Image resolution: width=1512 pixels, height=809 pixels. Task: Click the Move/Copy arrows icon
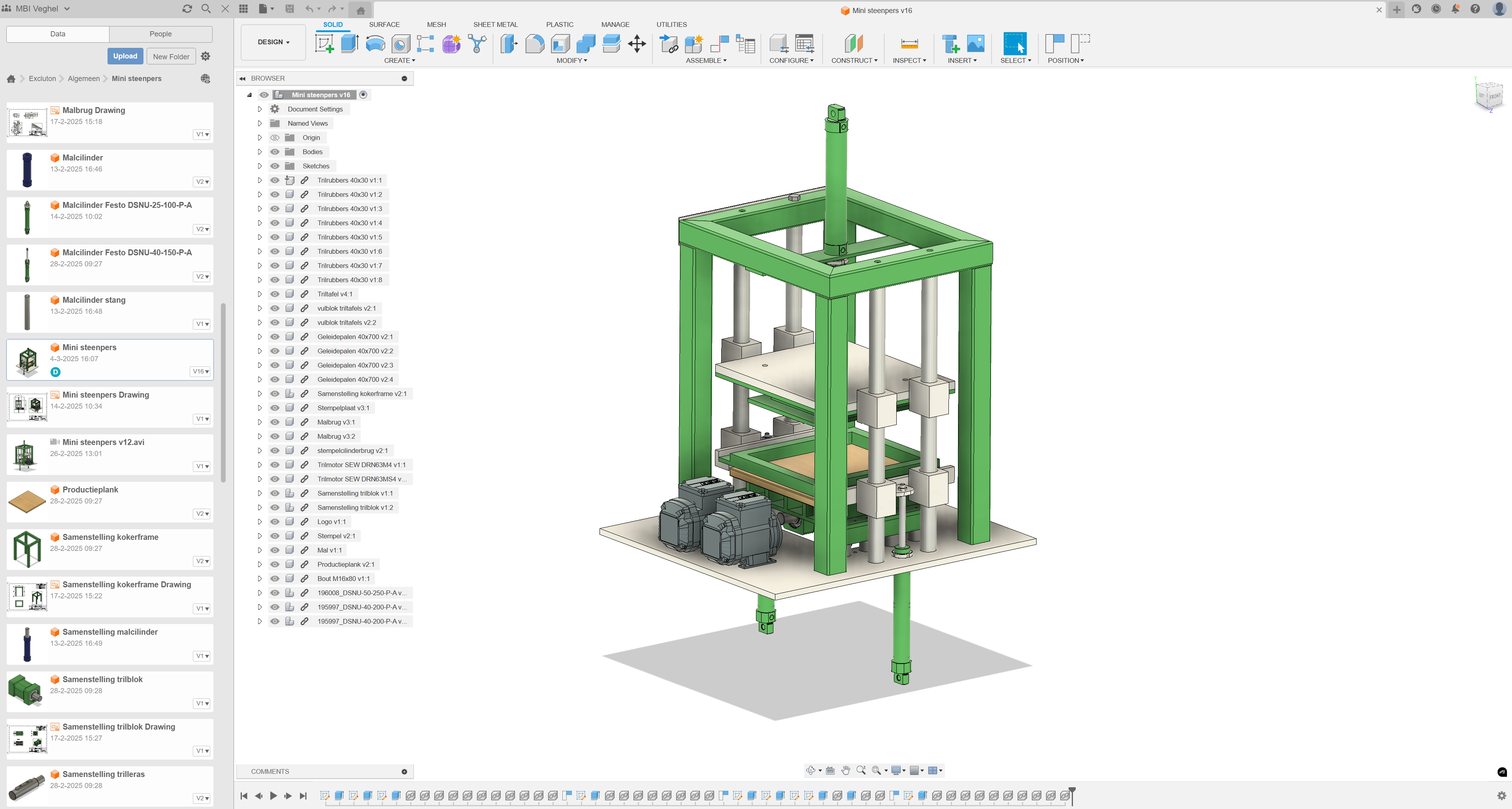click(637, 43)
